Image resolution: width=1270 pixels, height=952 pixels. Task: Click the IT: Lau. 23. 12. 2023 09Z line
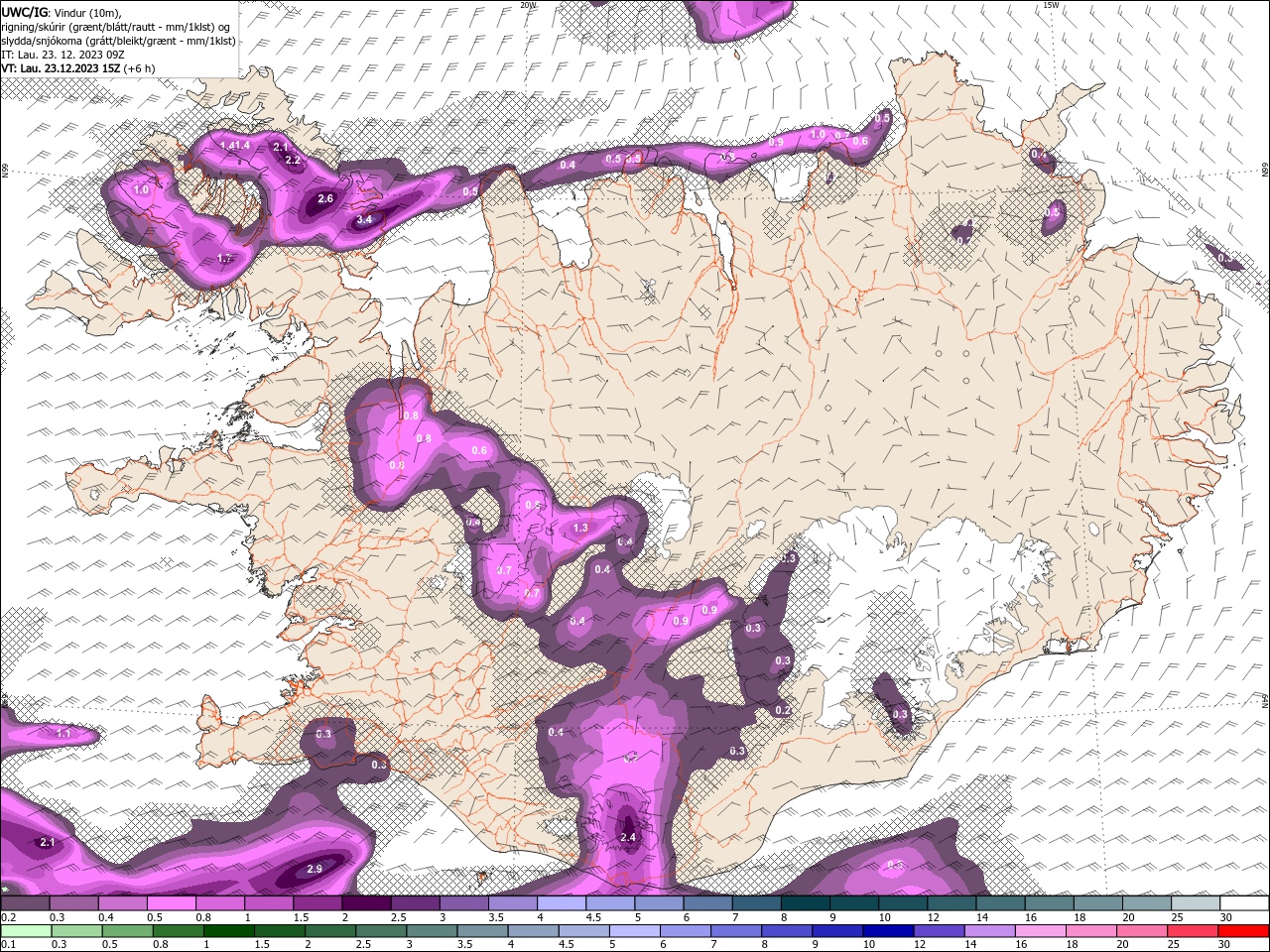(x=63, y=55)
